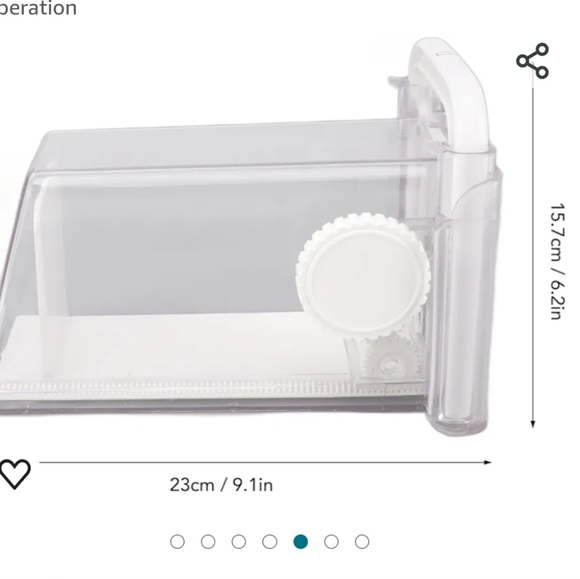Open the last carousel dot
The height and width of the screenshot is (579, 580).
click(362, 542)
